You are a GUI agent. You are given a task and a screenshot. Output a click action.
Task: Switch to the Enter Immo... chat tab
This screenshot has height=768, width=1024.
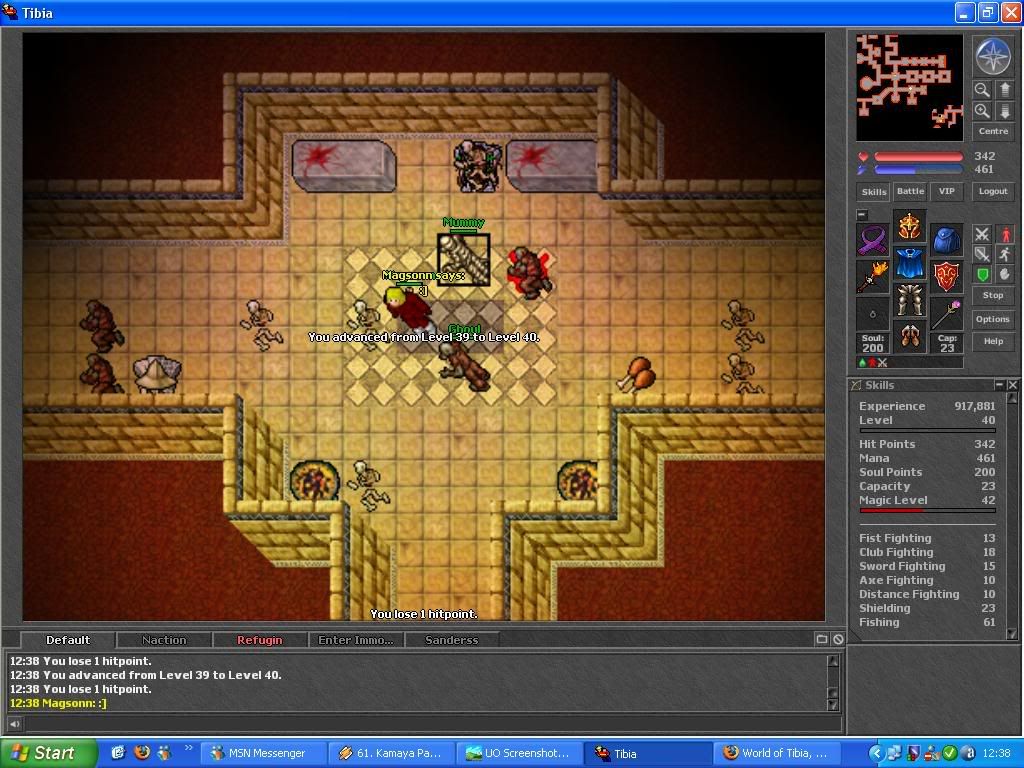pos(356,640)
